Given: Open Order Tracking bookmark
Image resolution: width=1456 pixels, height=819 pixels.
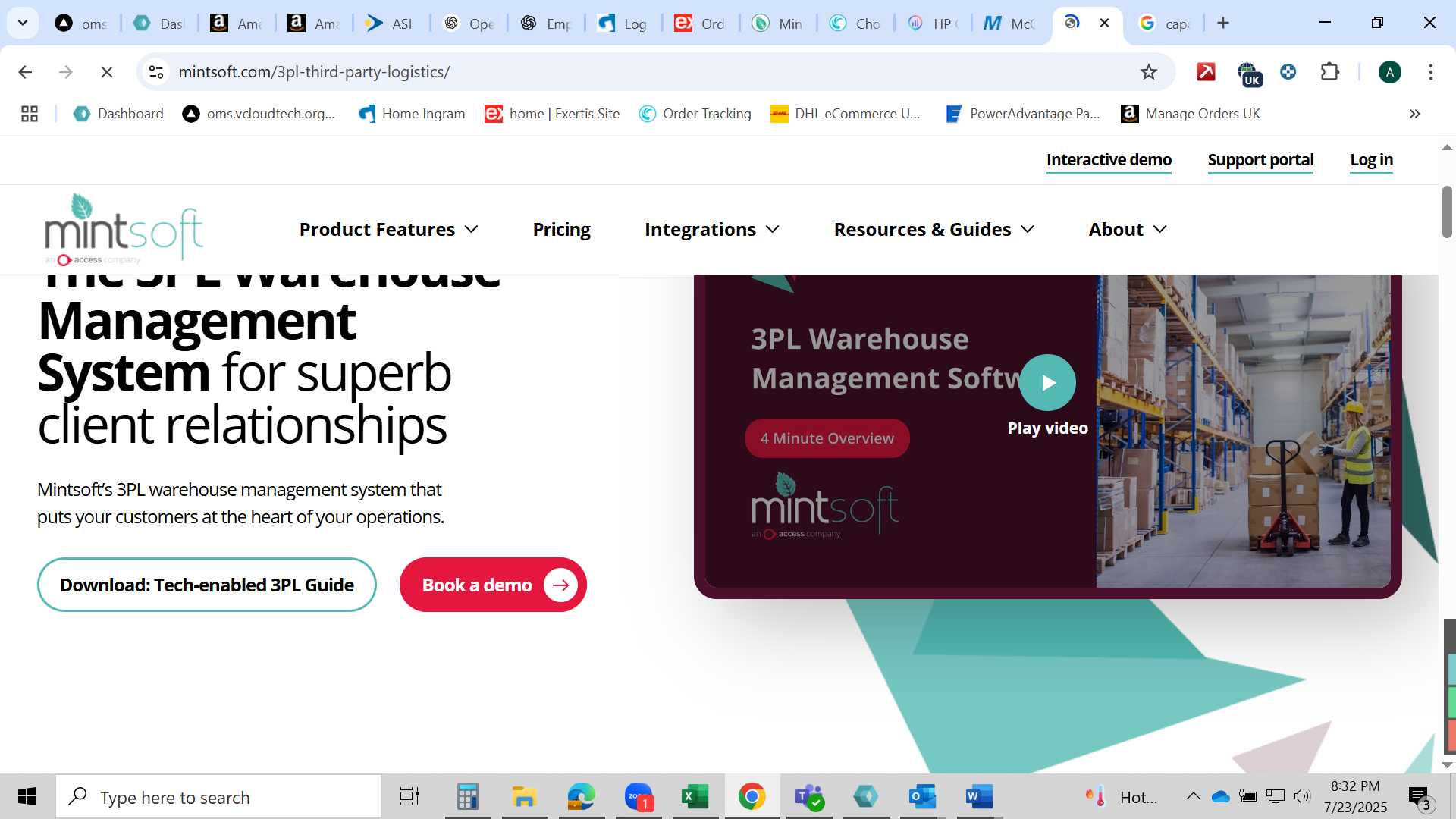Looking at the screenshot, I should coord(695,114).
